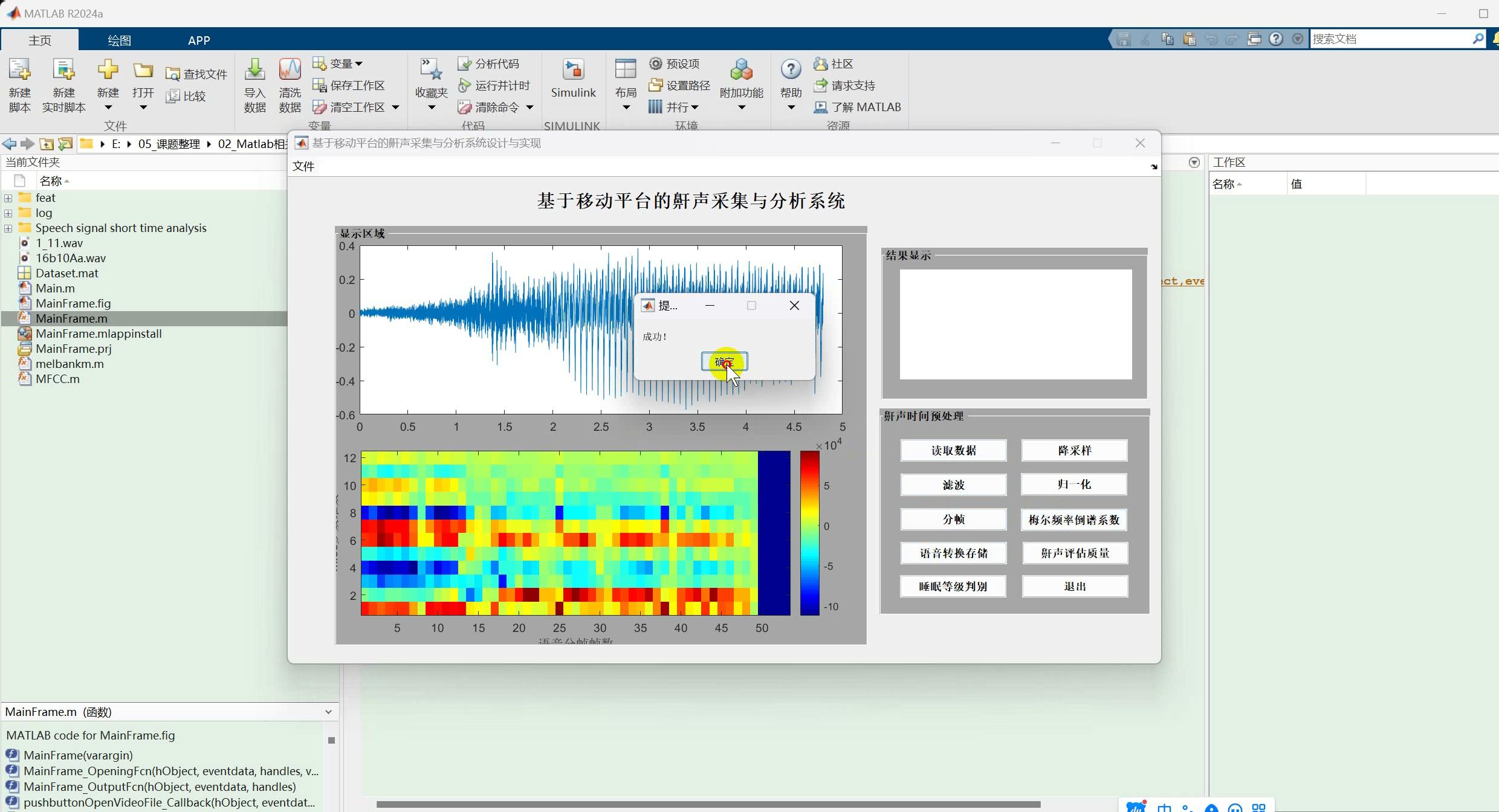Click the Analyze Code (分析代码) icon
The width and height of the screenshot is (1499, 812).
[x=464, y=63]
